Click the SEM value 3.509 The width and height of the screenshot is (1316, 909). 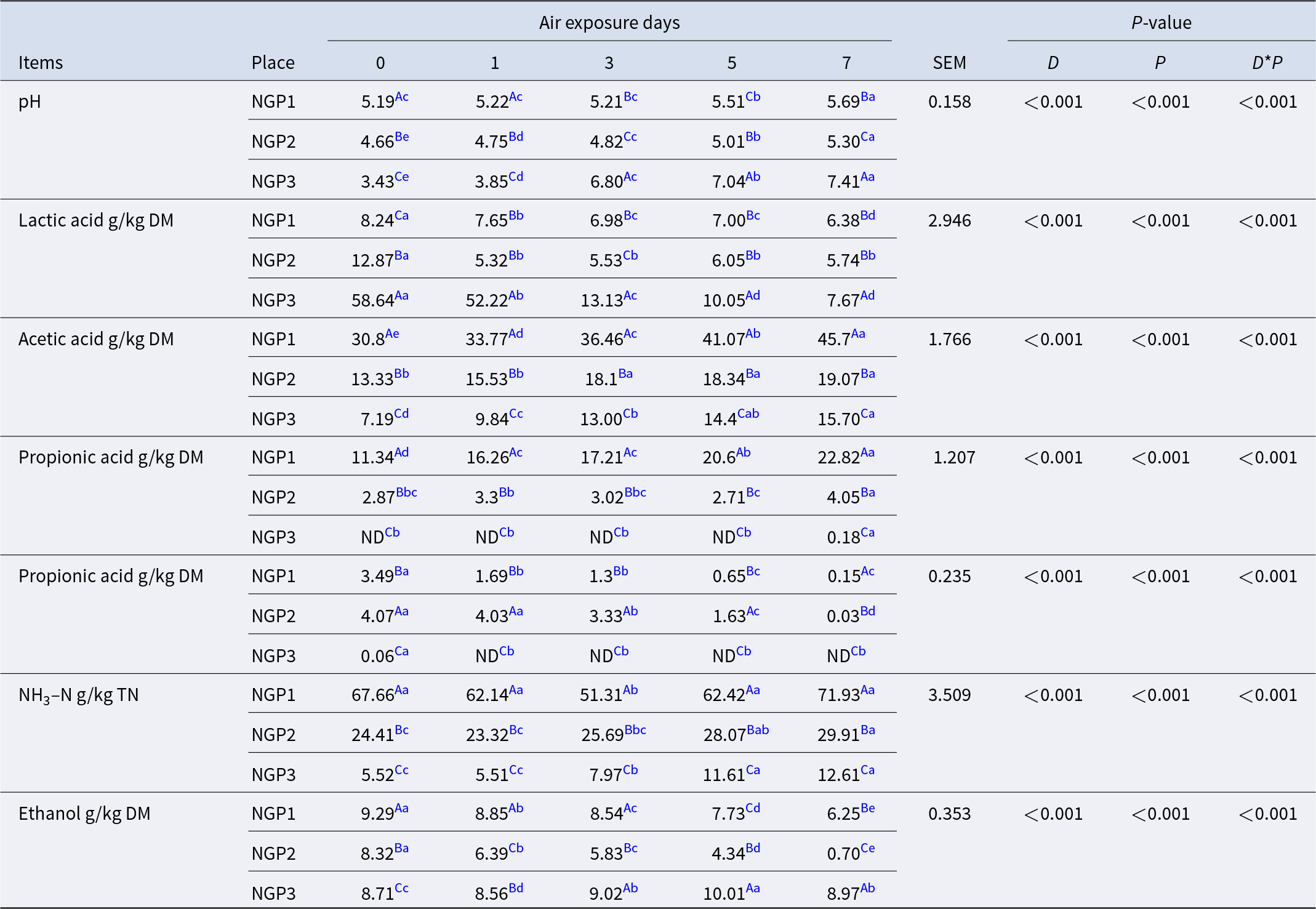[x=949, y=695]
